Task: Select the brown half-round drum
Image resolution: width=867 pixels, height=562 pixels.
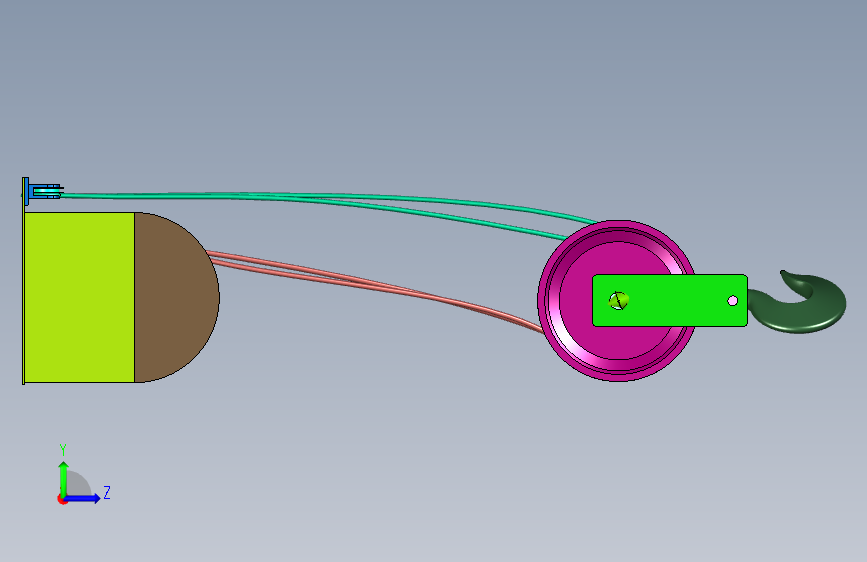Action: 177,297
